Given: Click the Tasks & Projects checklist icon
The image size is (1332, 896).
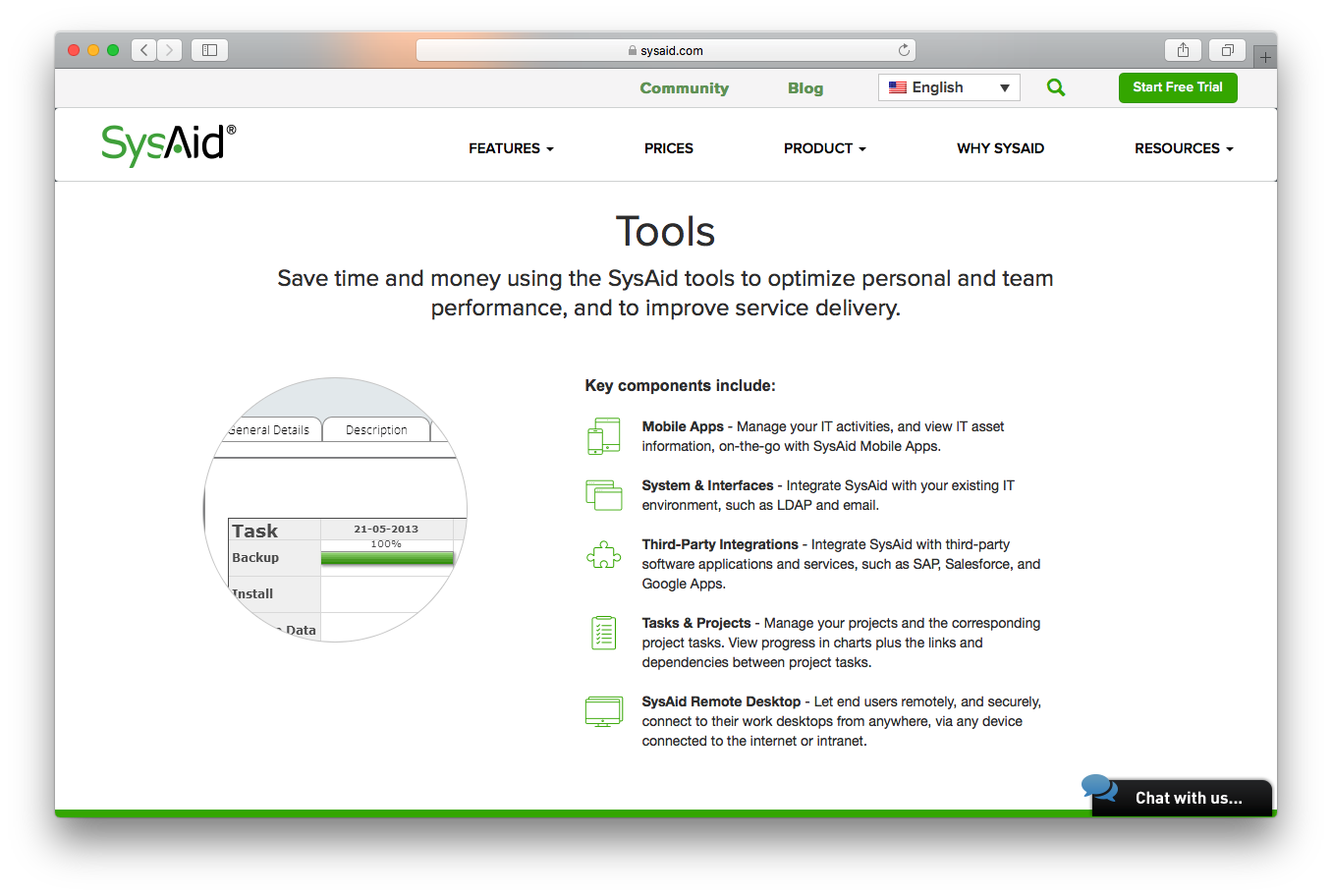Looking at the screenshot, I should 603,633.
